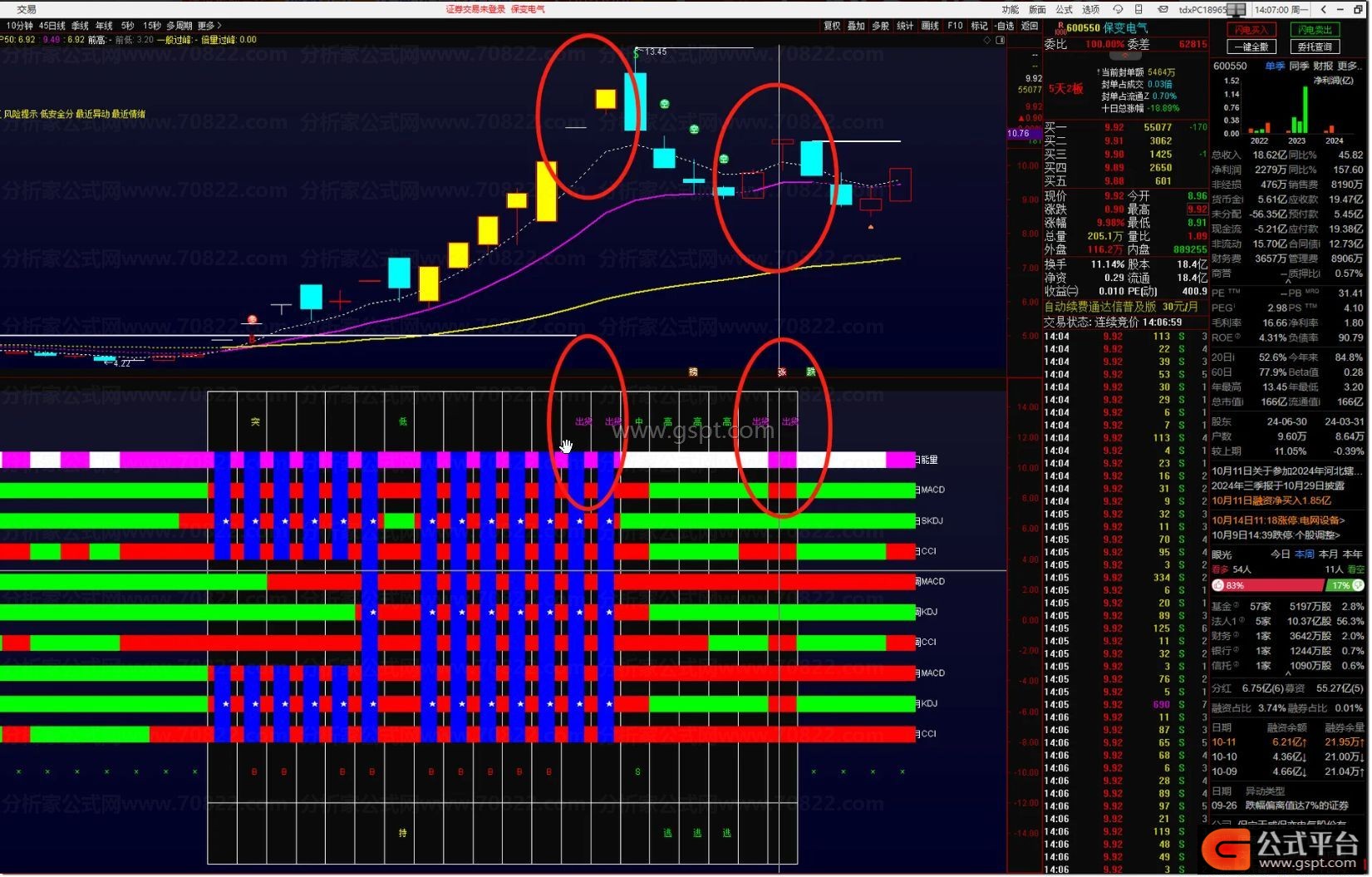
Task: Open 画线 drawing tools
Action: click(931, 26)
